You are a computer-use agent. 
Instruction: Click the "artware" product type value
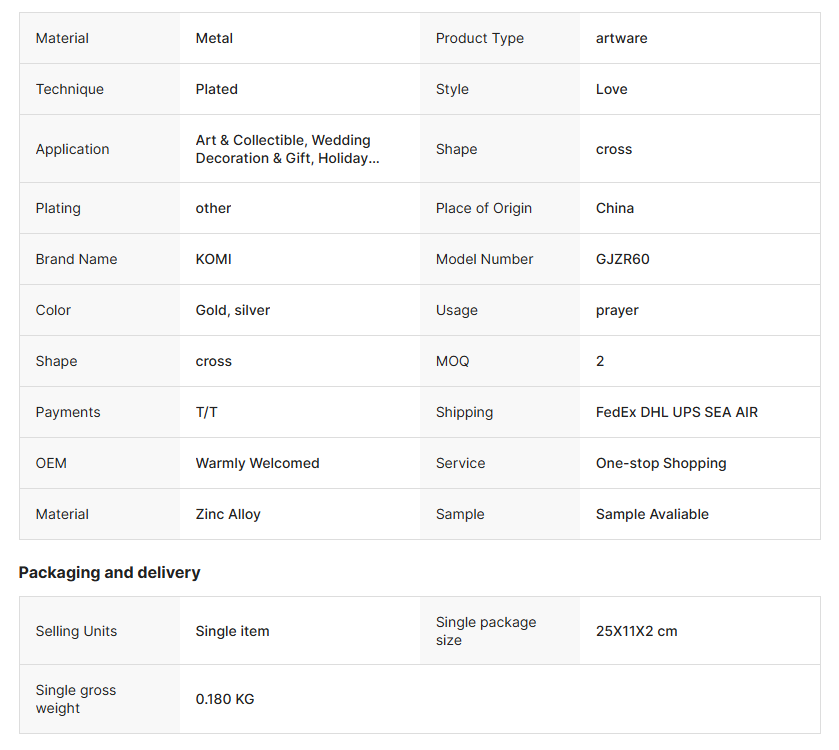pos(621,38)
